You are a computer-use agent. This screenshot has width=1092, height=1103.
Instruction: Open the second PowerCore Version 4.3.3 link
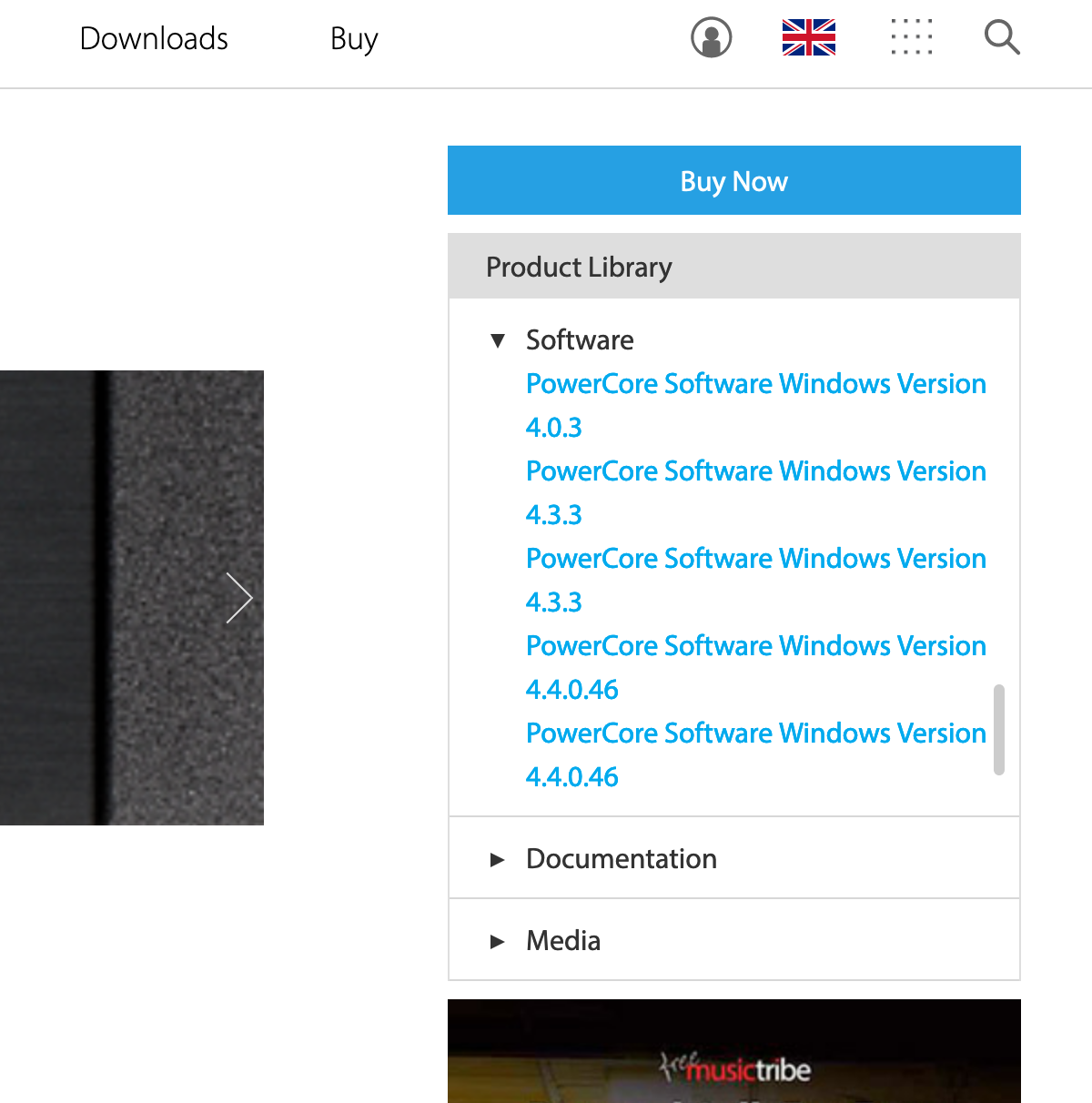755,560
